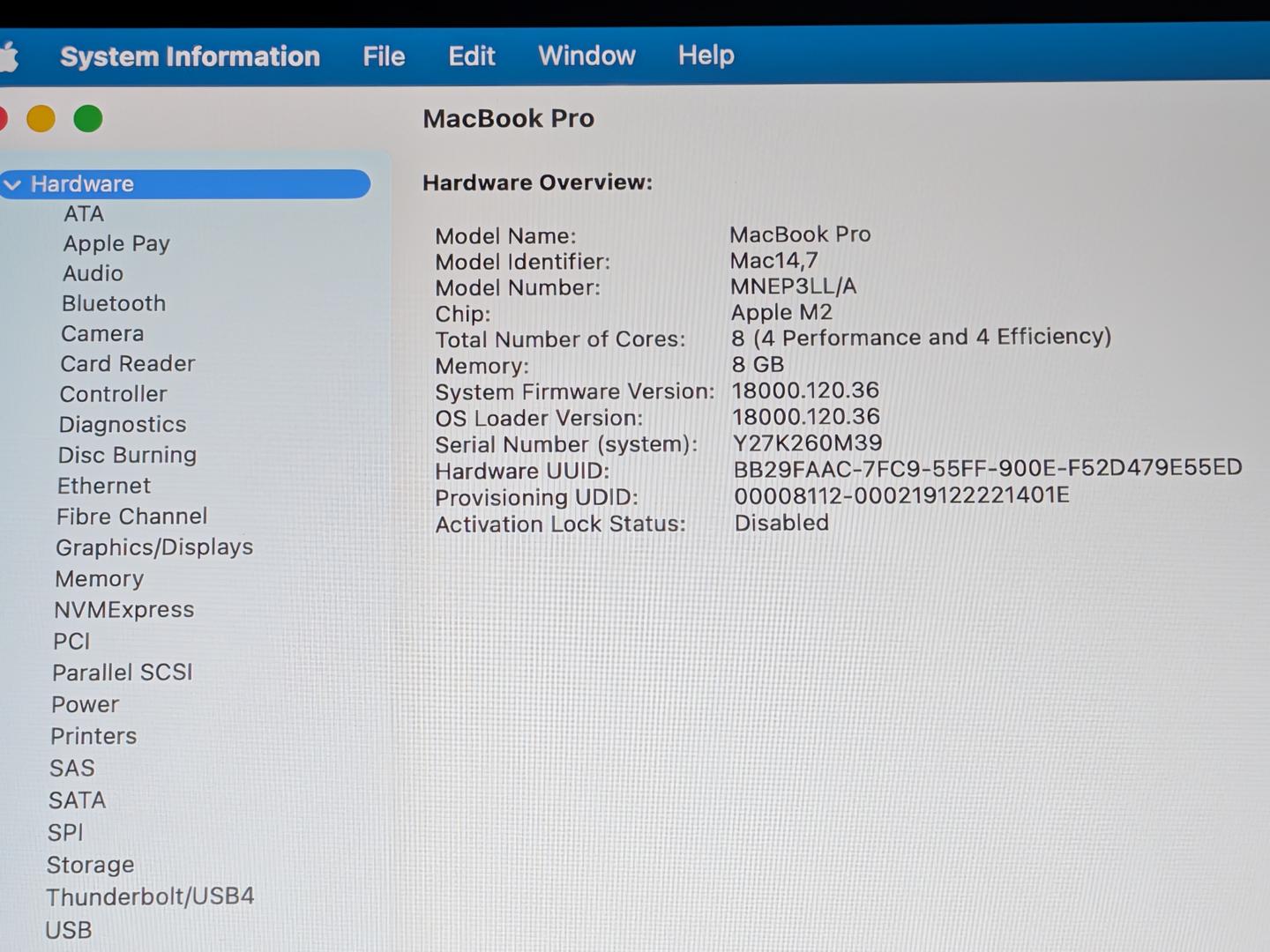Select USB in the sidebar
This screenshot has height=952, width=1270.
click(x=68, y=930)
